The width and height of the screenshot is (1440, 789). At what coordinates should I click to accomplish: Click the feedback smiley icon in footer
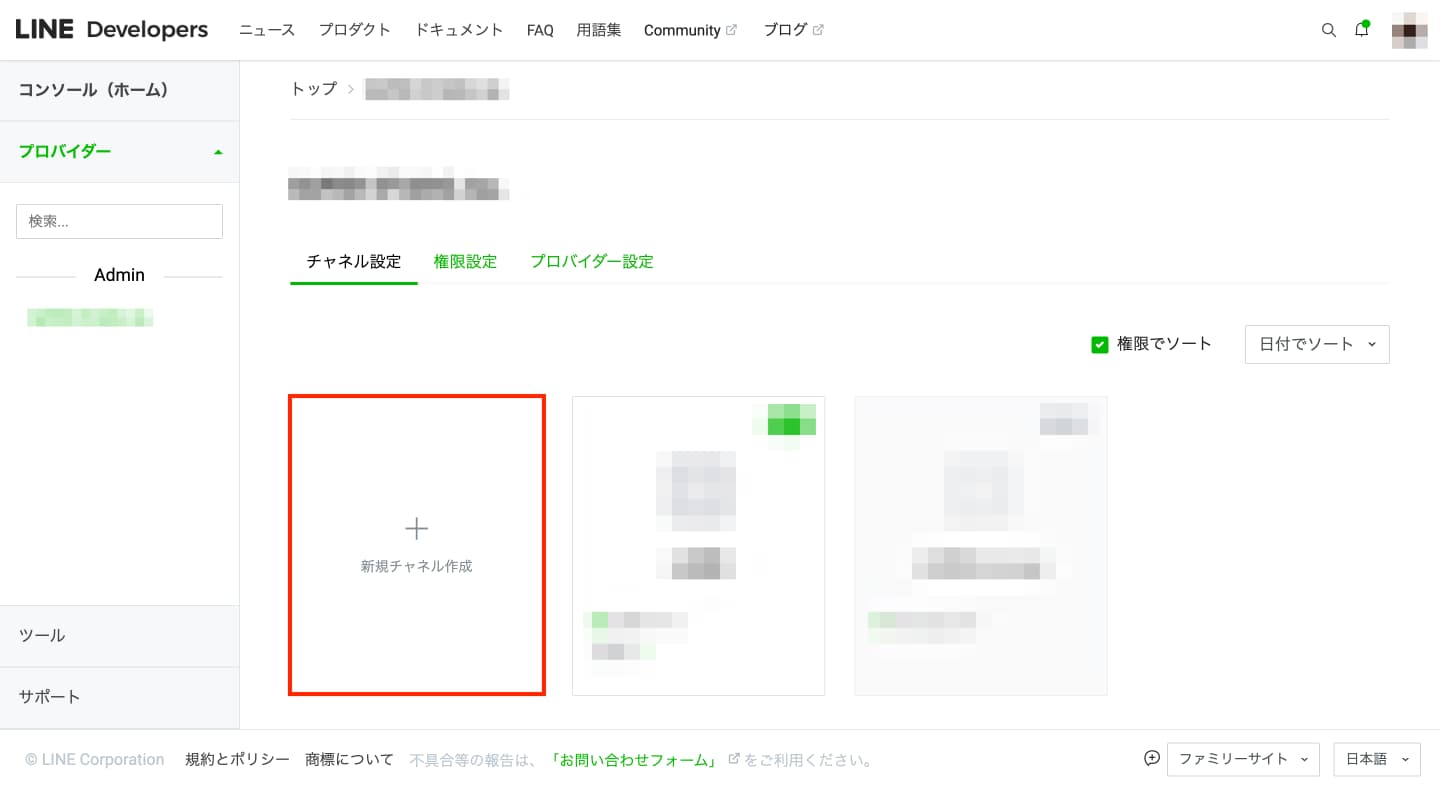pos(1151,758)
